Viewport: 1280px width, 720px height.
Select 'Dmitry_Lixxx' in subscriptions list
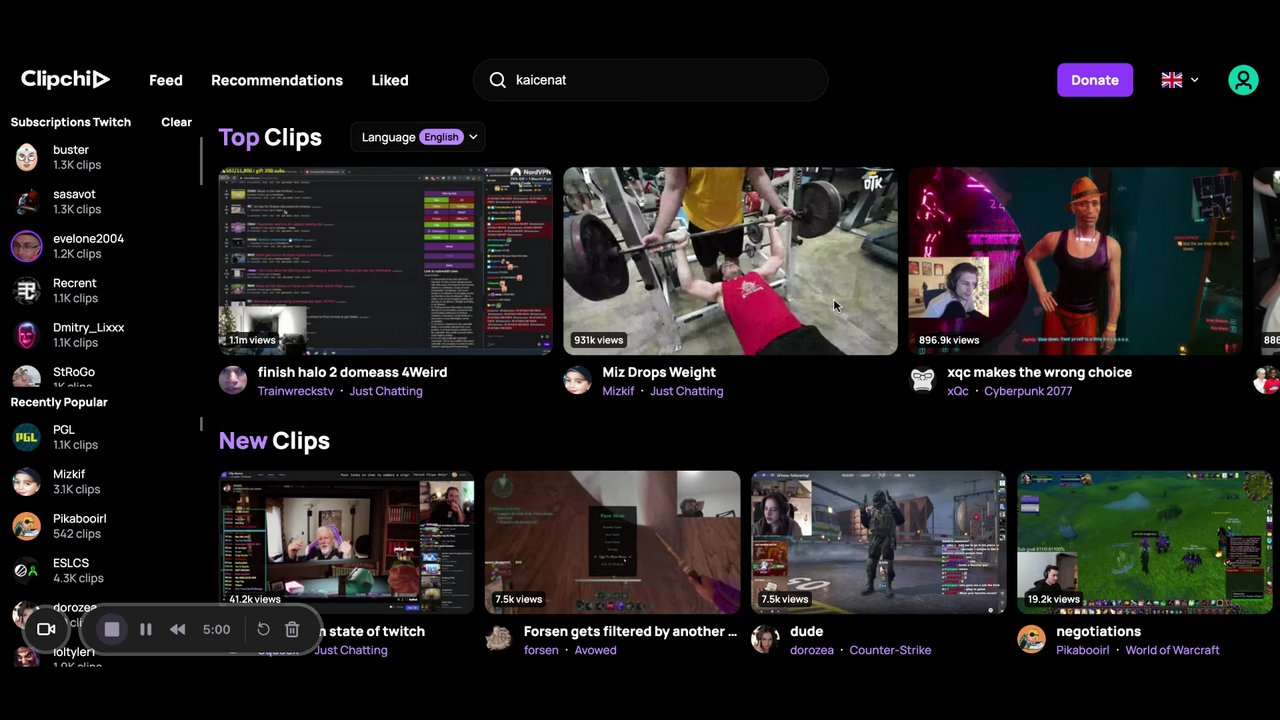tap(89, 328)
